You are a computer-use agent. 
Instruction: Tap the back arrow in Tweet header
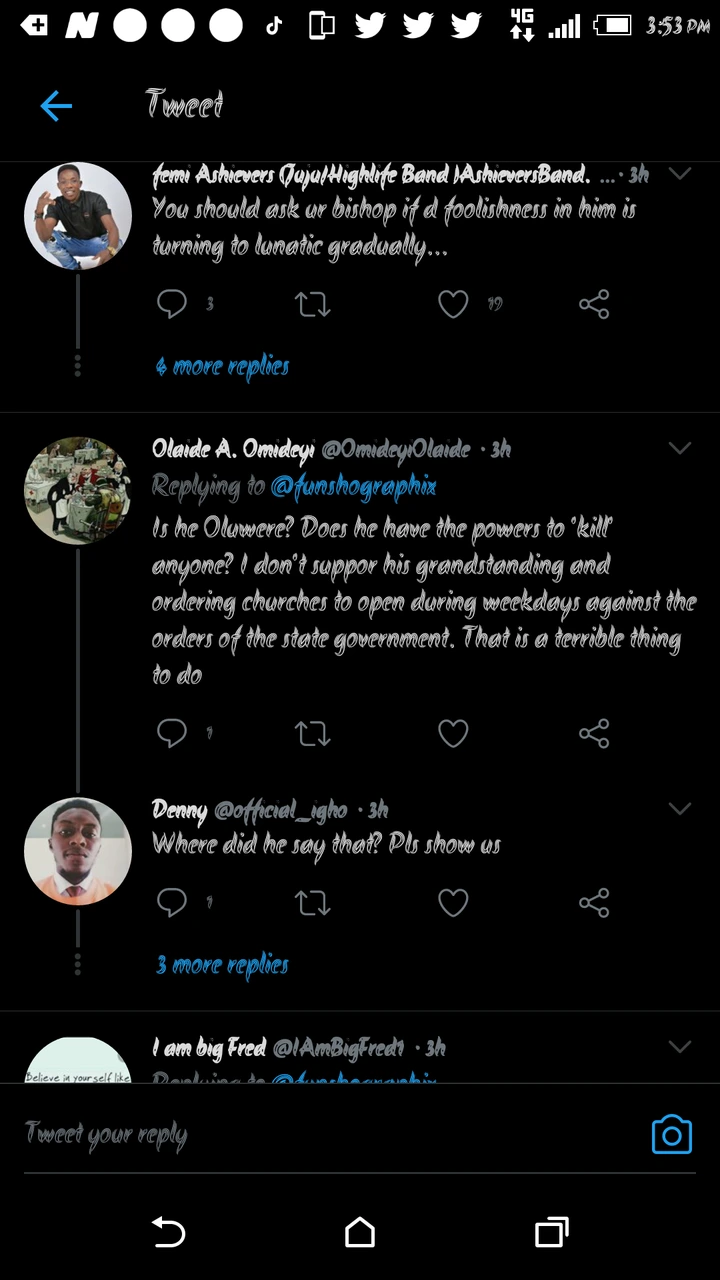pyautogui.click(x=56, y=105)
